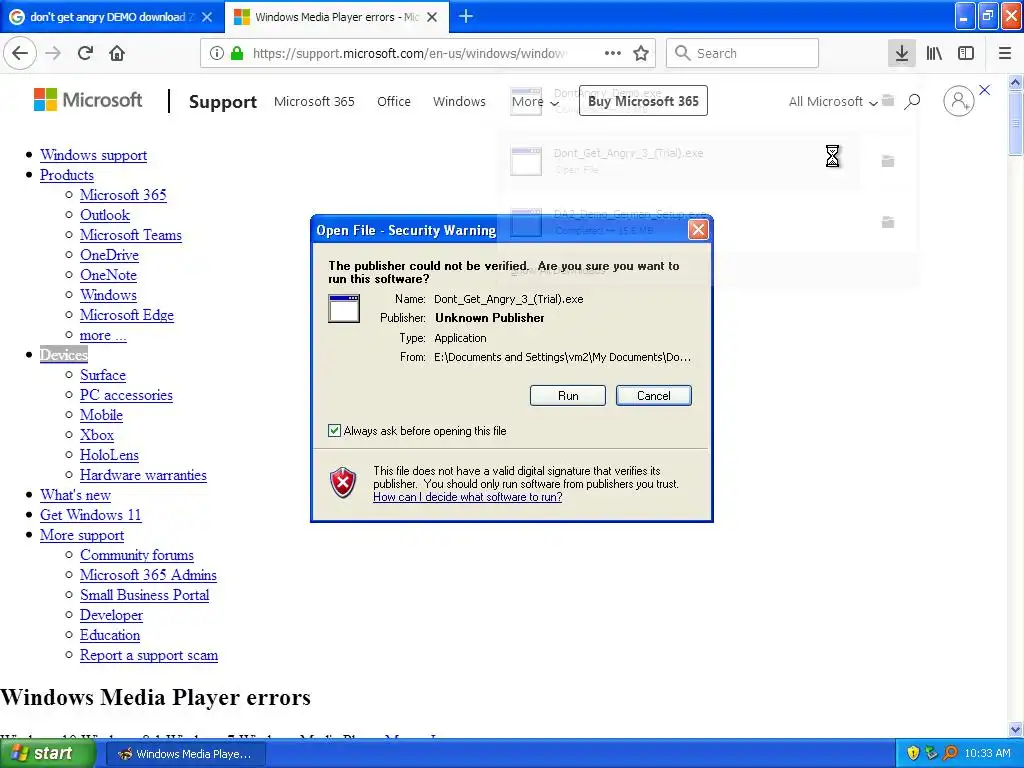Click the account sign-in avatar icon
The image size is (1024, 768).
959,101
